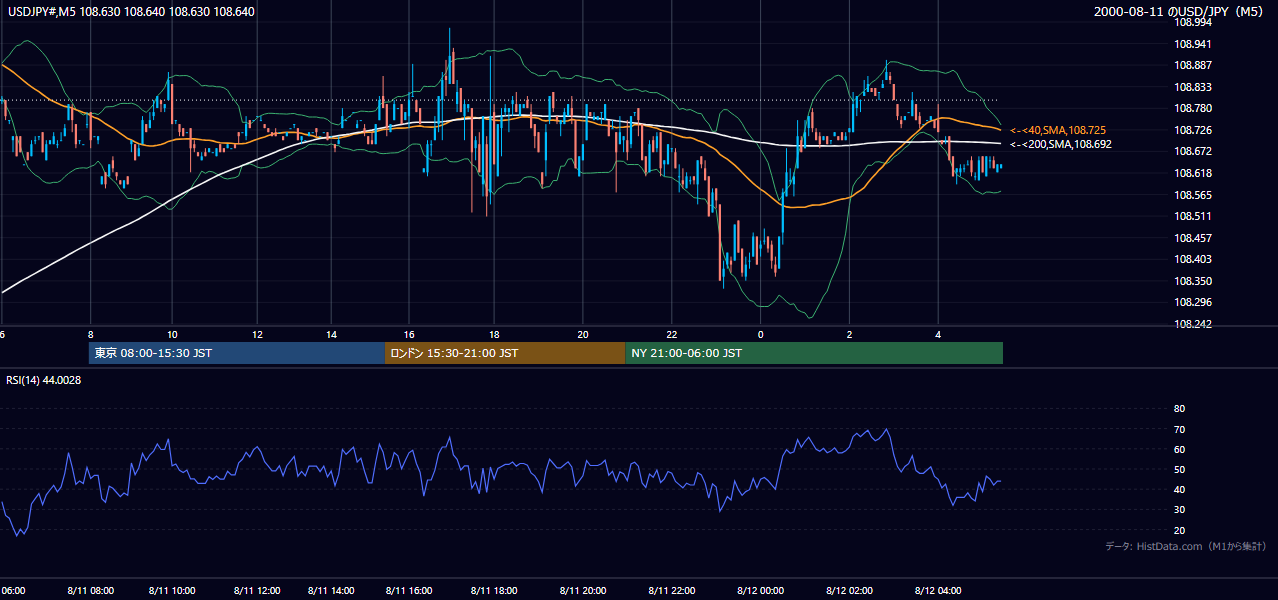This screenshot has height=600, width=1278.
Task: Click price axis value 108.242
Action: pos(1193,324)
